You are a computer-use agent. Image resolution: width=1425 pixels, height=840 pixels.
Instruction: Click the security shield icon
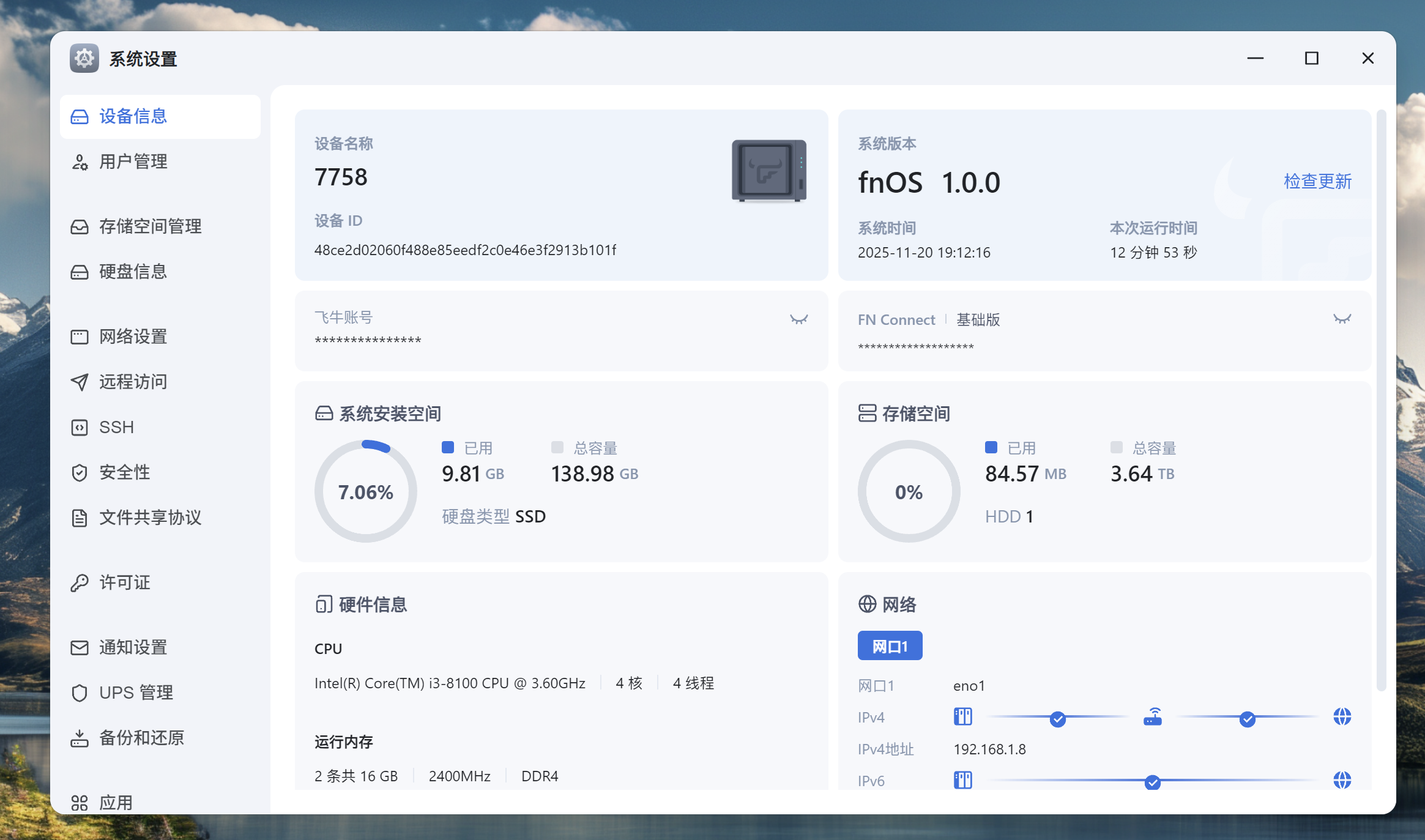pos(80,472)
